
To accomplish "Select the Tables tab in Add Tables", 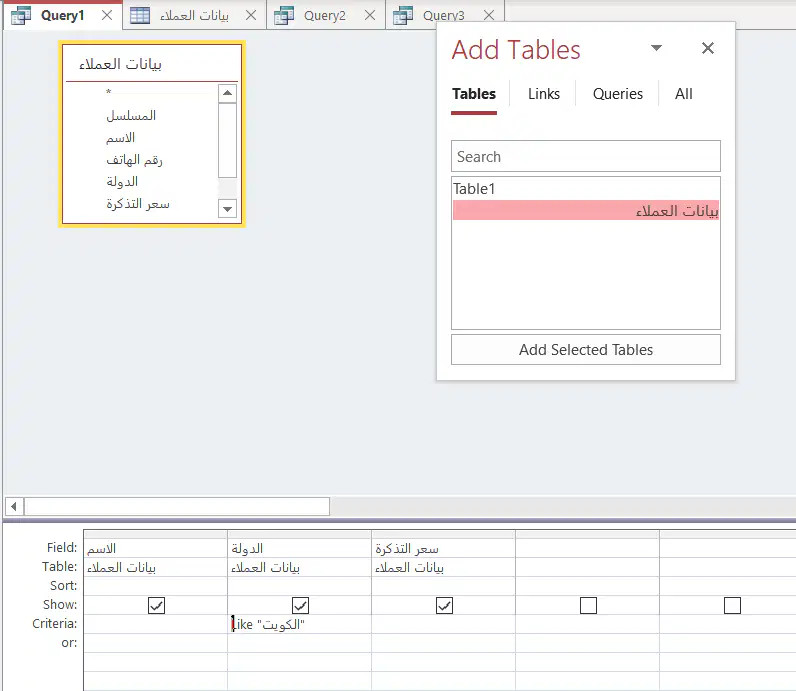I will click(474, 94).
